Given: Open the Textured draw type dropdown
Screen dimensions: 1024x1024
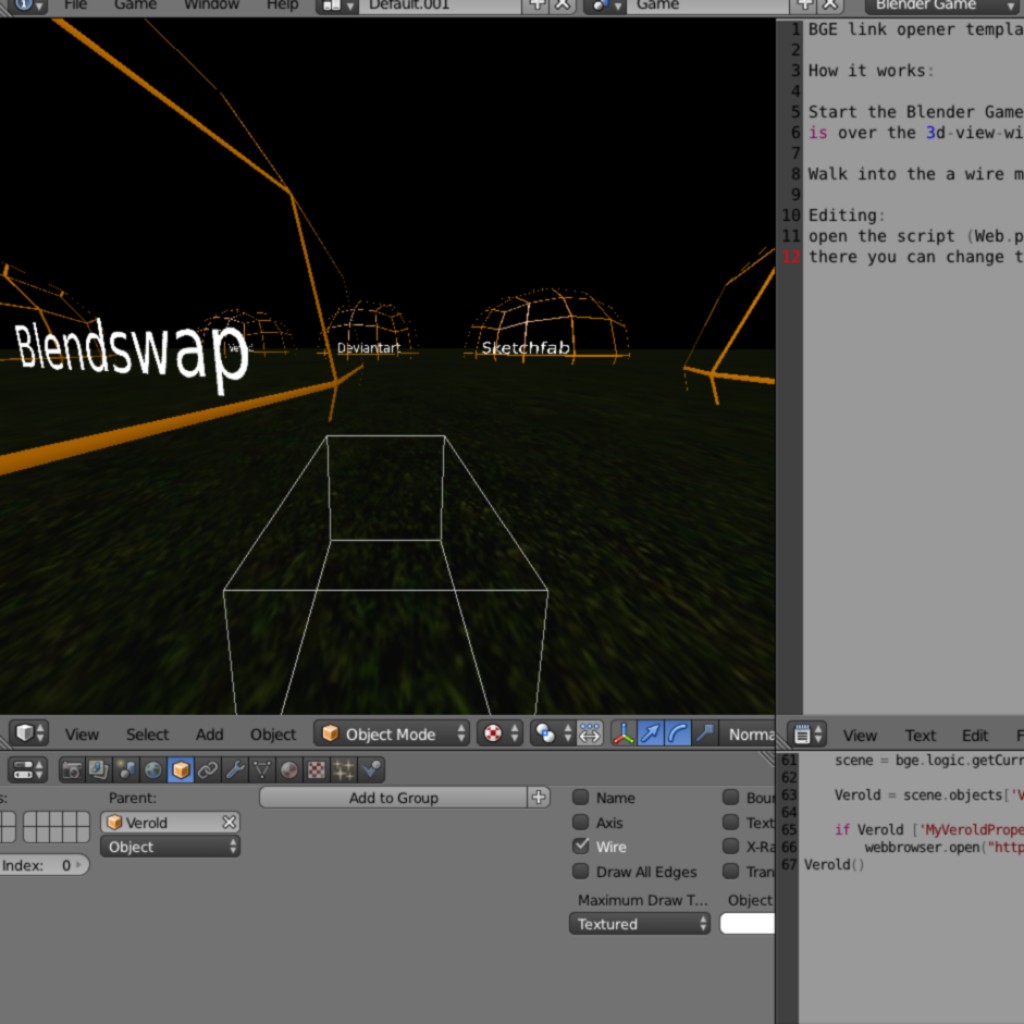Looking at the screenshot, I should (639, 923).
